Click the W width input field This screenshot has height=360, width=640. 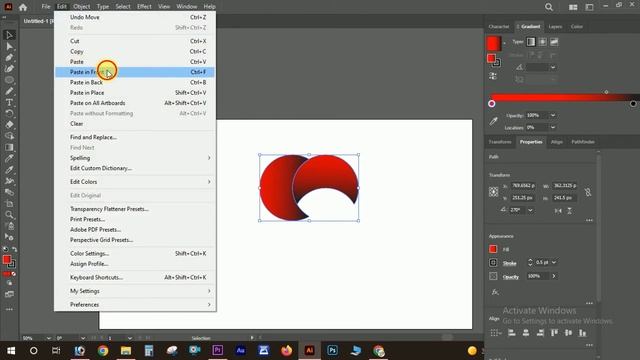point(564,186)
